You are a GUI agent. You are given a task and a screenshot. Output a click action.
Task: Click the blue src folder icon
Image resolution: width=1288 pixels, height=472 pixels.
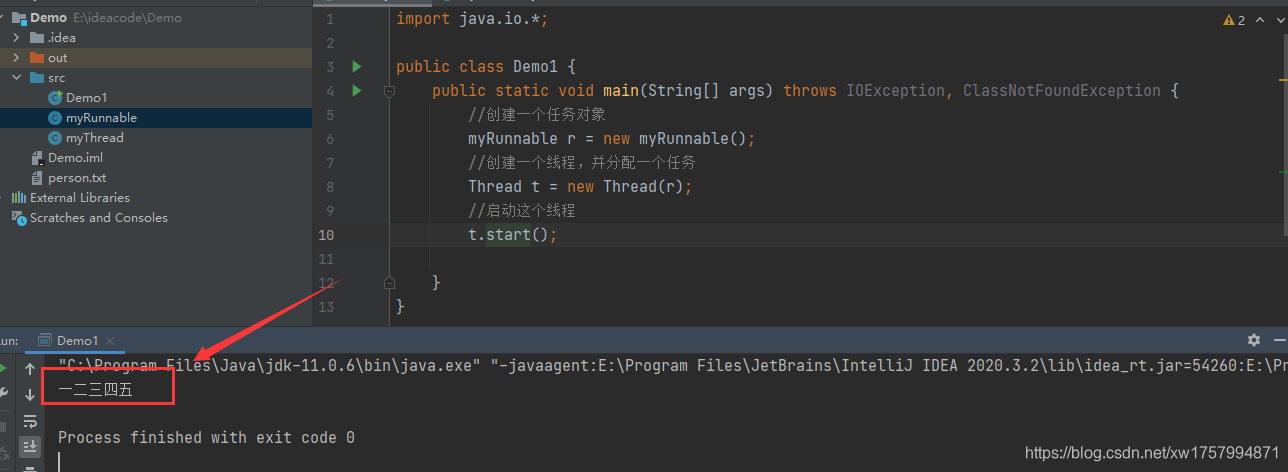pyautogui.click(x=37, y=78)
